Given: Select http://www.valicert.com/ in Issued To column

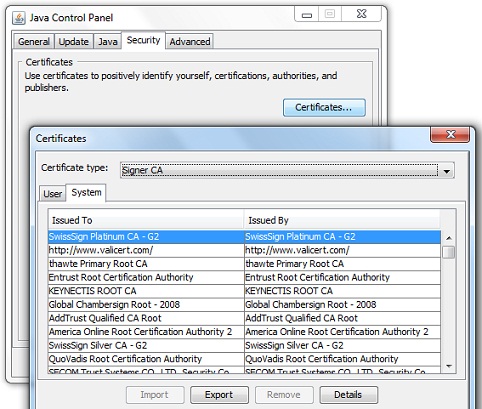Looking at the screenshot, I should click(x=146, y=250).
